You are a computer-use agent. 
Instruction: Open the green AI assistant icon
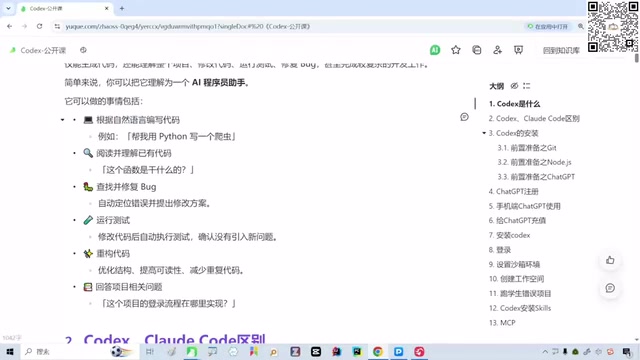coord(435,50)
